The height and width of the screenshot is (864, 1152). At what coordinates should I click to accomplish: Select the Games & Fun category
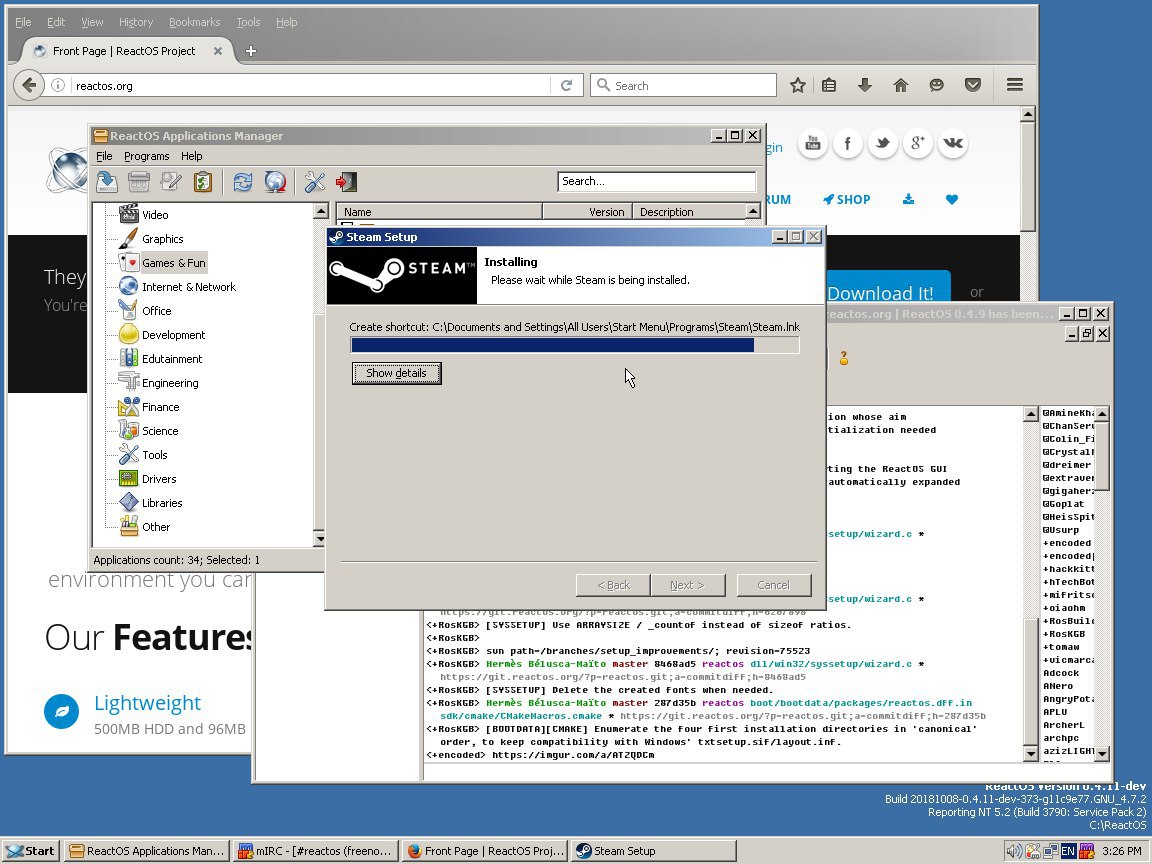point(173,263)
